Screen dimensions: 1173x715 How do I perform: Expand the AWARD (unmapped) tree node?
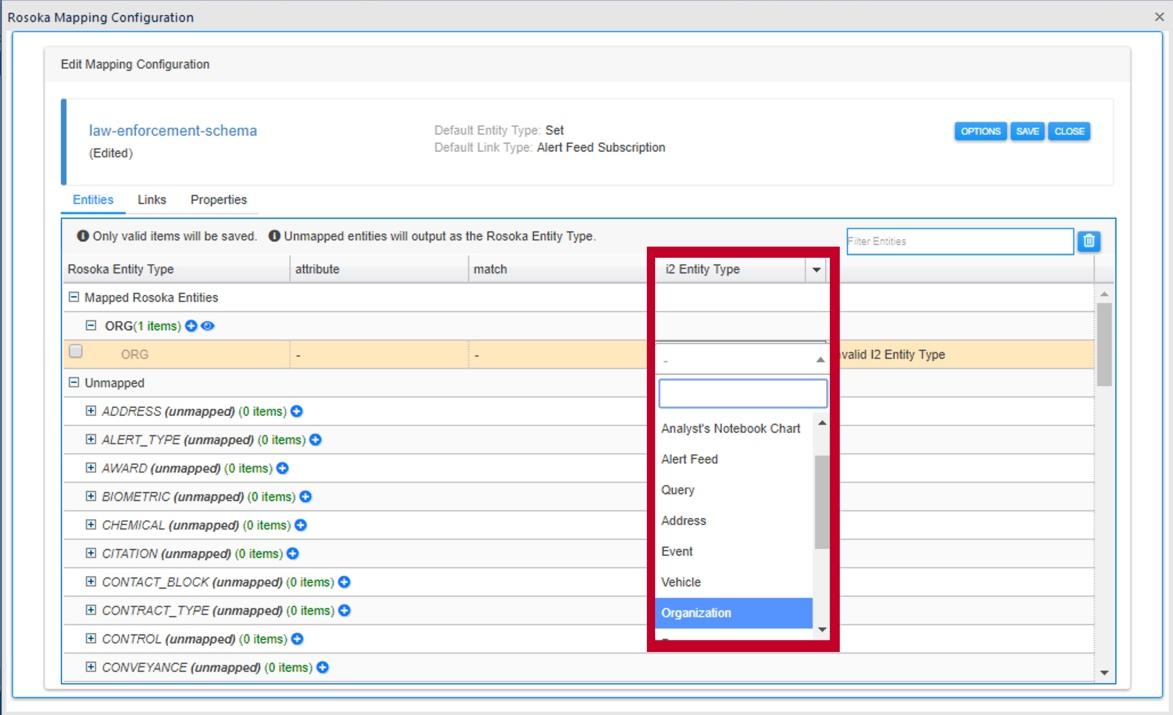(x=91, y=468)
